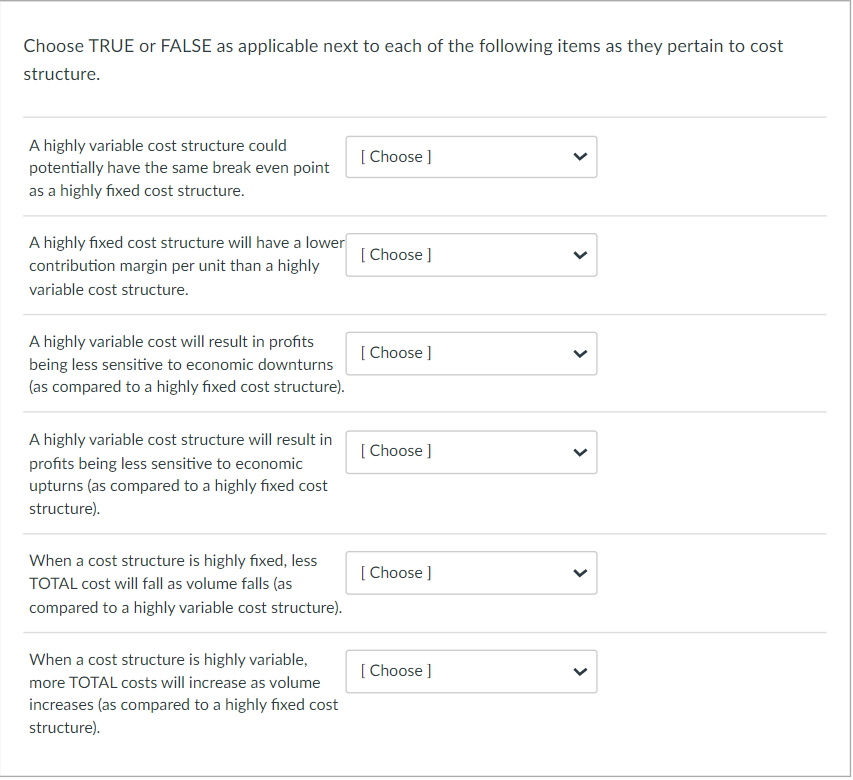
Task: Click chevron arrow beside contribution margin statement
Action: click(x=577, y=255)
